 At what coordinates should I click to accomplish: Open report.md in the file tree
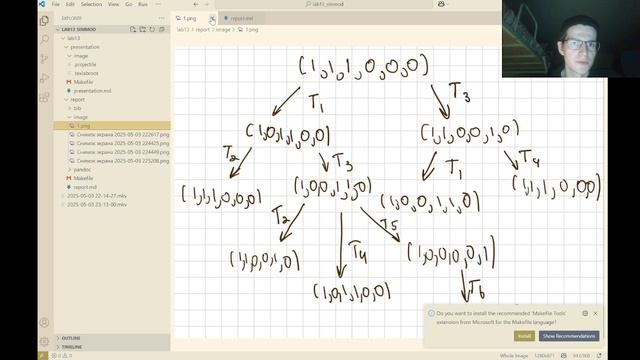[x=112, y=187]
